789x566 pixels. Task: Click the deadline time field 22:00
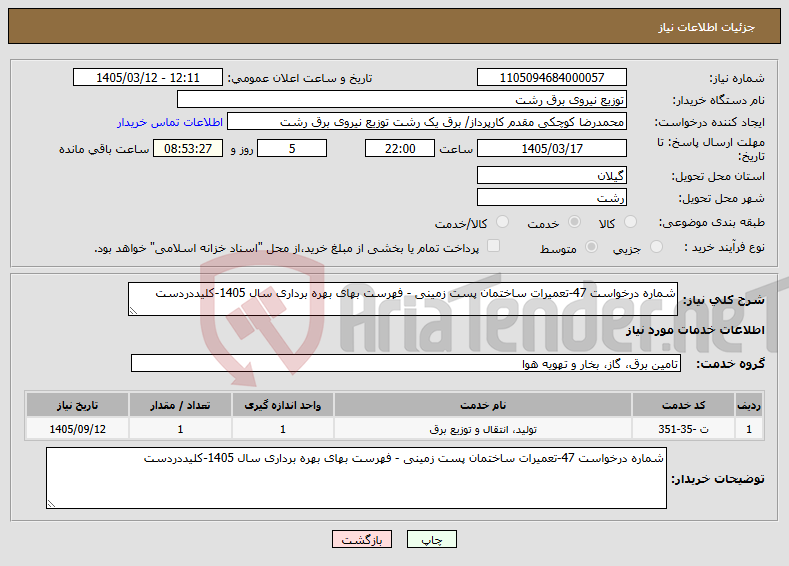pos(400,148)
